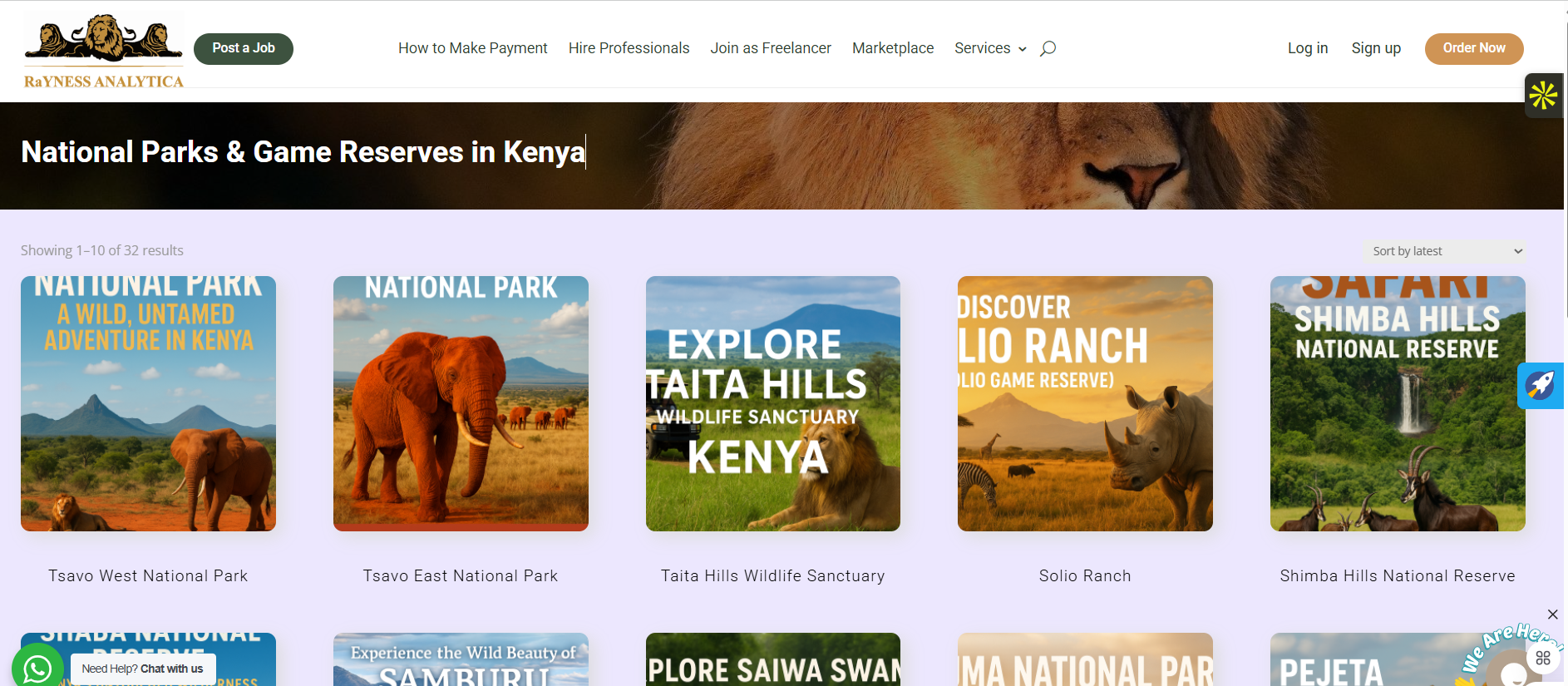This screenshot has height=686, width=1568.
Task: Click the National Parks & Game Reserves heading
Action: [303, 152]
